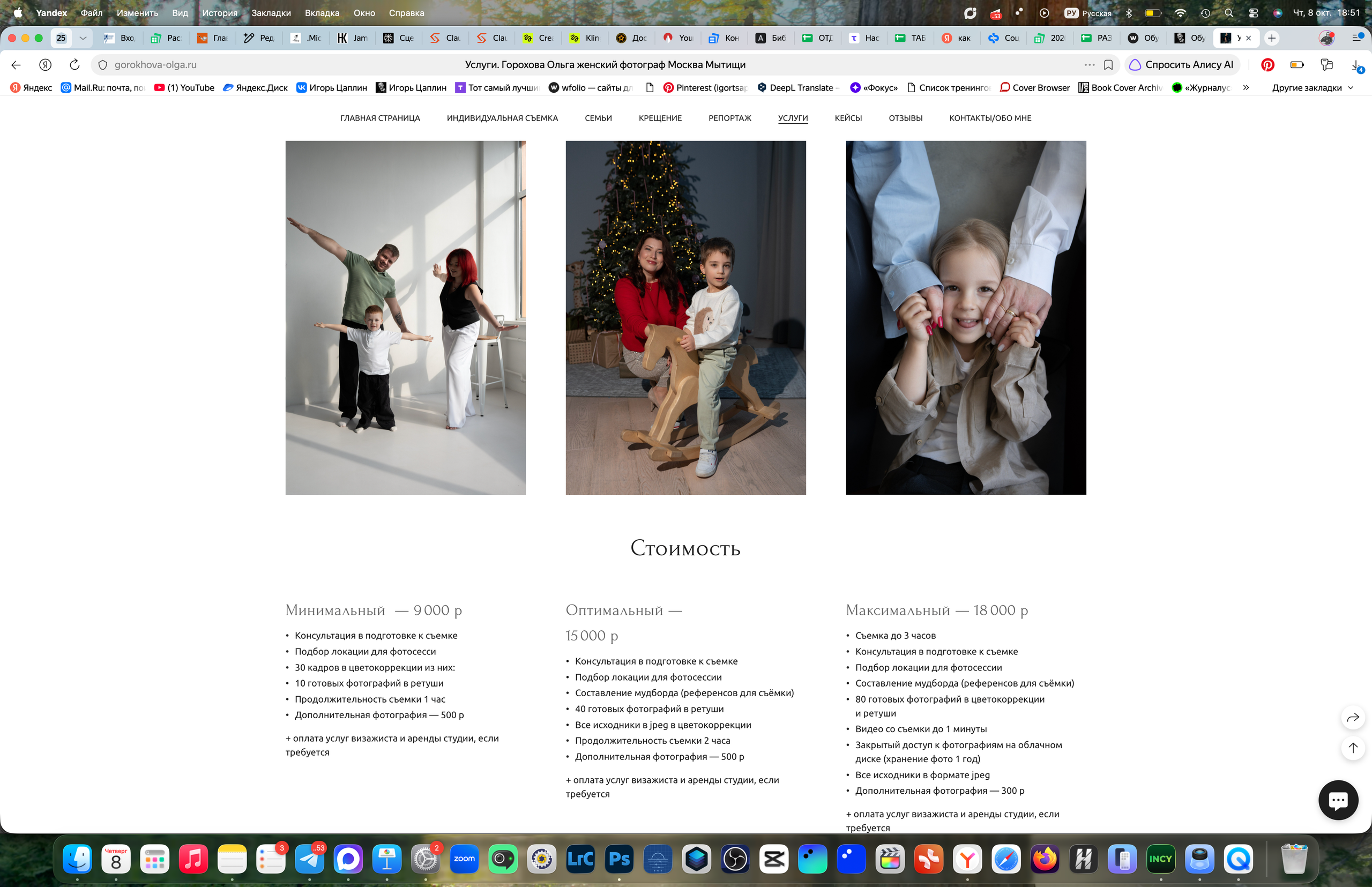Show hidden bookmarks with the double chevron
Image resolution: width=1372 pixels, height=887 pixels.
point(1246,87)
